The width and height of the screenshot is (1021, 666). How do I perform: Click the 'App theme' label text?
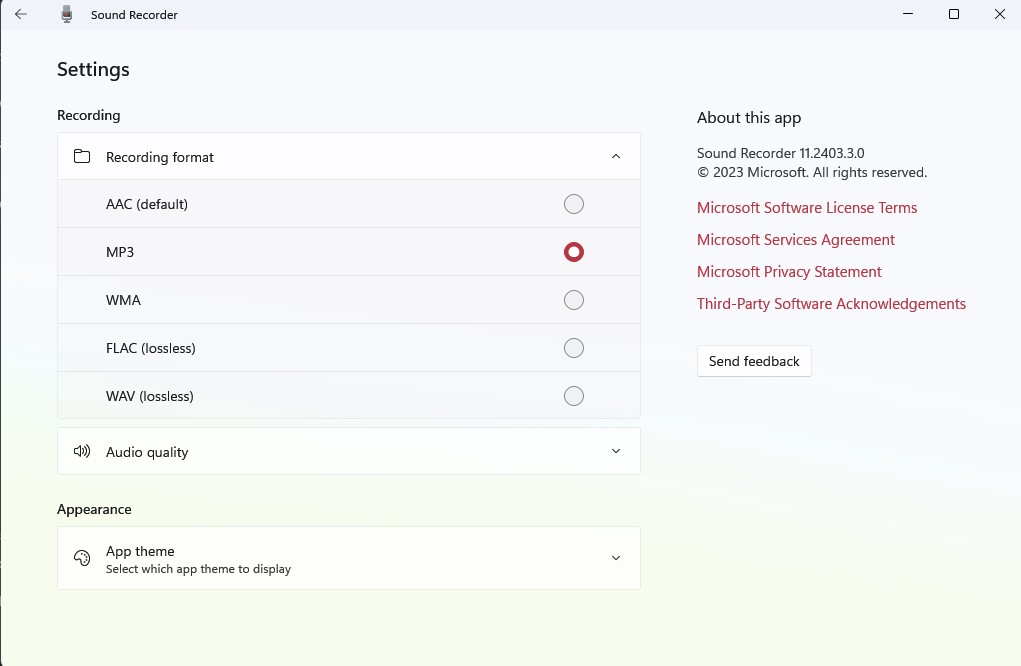(x=140, y=551)
